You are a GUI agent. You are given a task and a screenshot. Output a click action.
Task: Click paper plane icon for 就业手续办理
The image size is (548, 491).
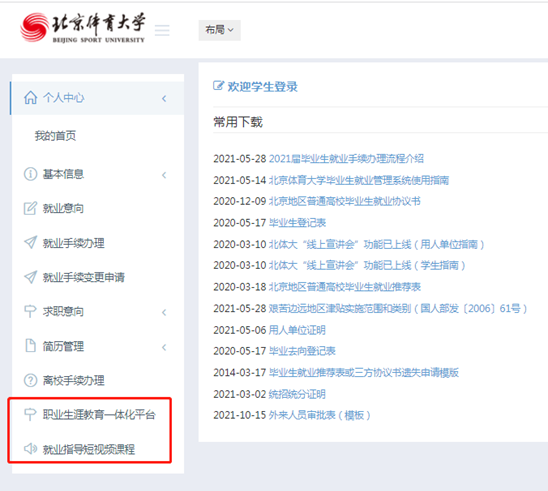[x=30, y=242]
